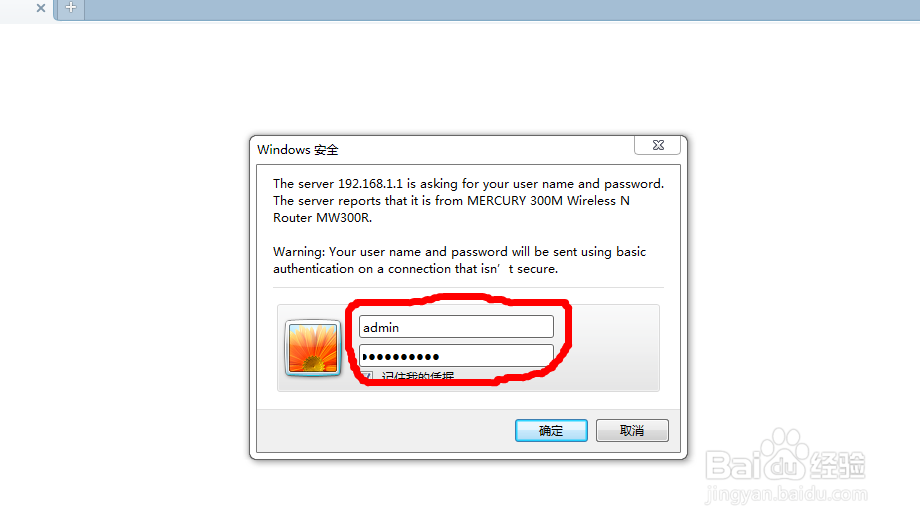Image resolution: width=920 pixels, height=526 pixels.
Task: Click the server 192.168.1.1 message line
Action: 468,184
